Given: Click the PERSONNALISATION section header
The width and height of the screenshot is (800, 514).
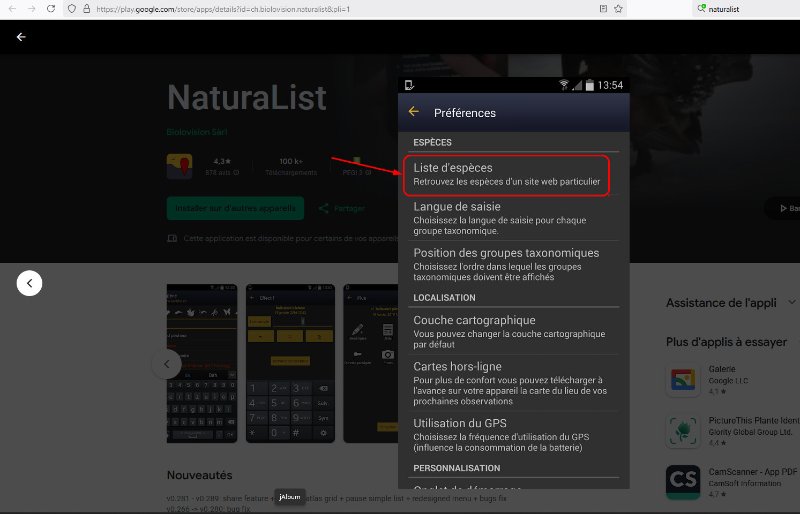Looking at the screenshot, I should point(457,468).
